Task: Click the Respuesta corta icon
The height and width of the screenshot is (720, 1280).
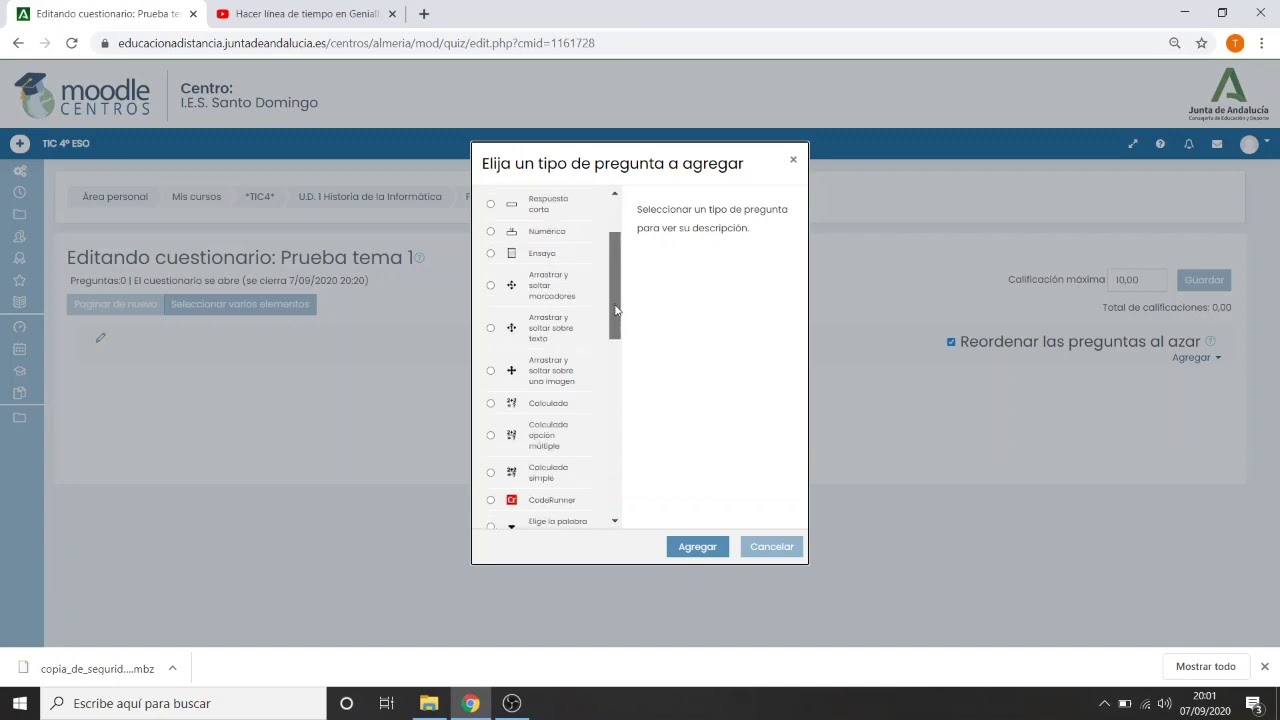Action: [x=511, y=204]
